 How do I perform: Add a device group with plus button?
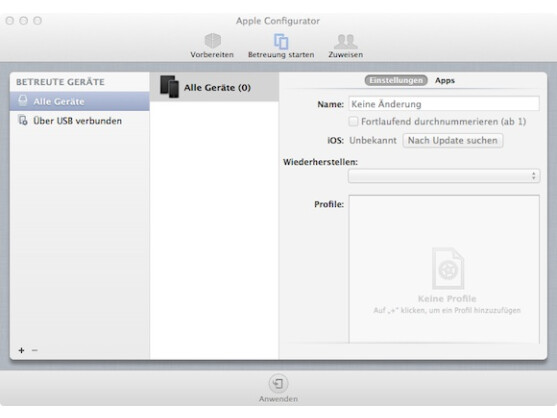21,350
